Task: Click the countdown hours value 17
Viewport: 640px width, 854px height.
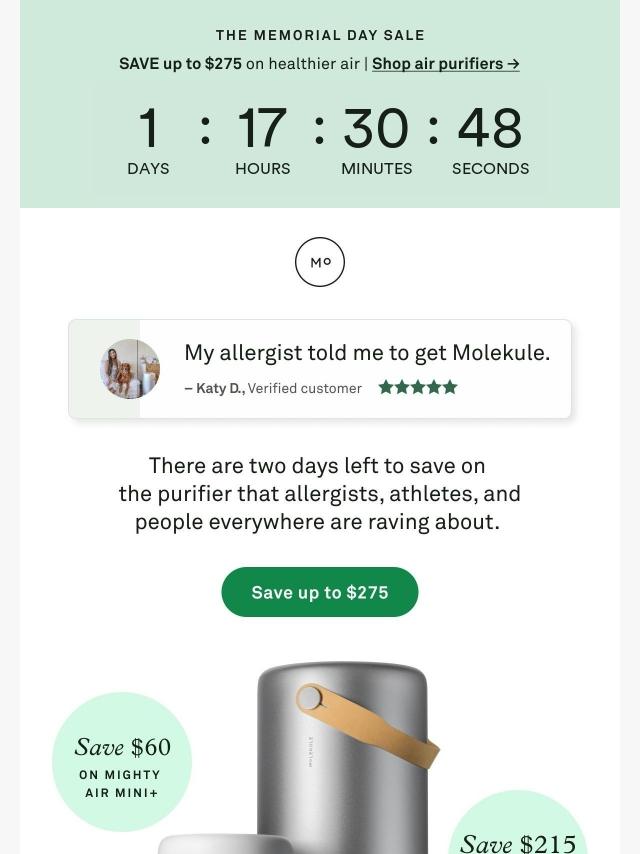Action: pos(262,128)
